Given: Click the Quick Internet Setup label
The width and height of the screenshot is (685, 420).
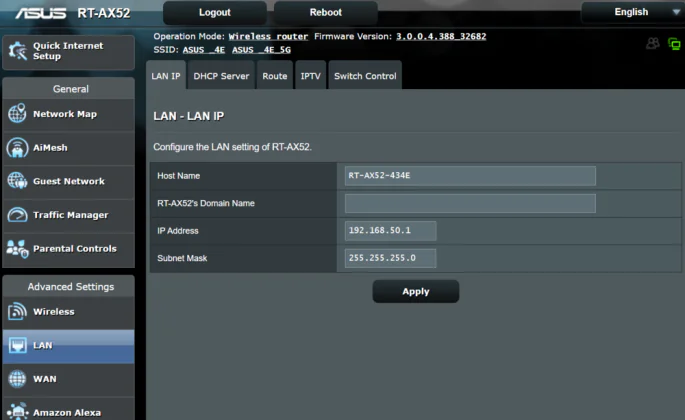Looking at the screenshot, I should (x=68, y=51).
